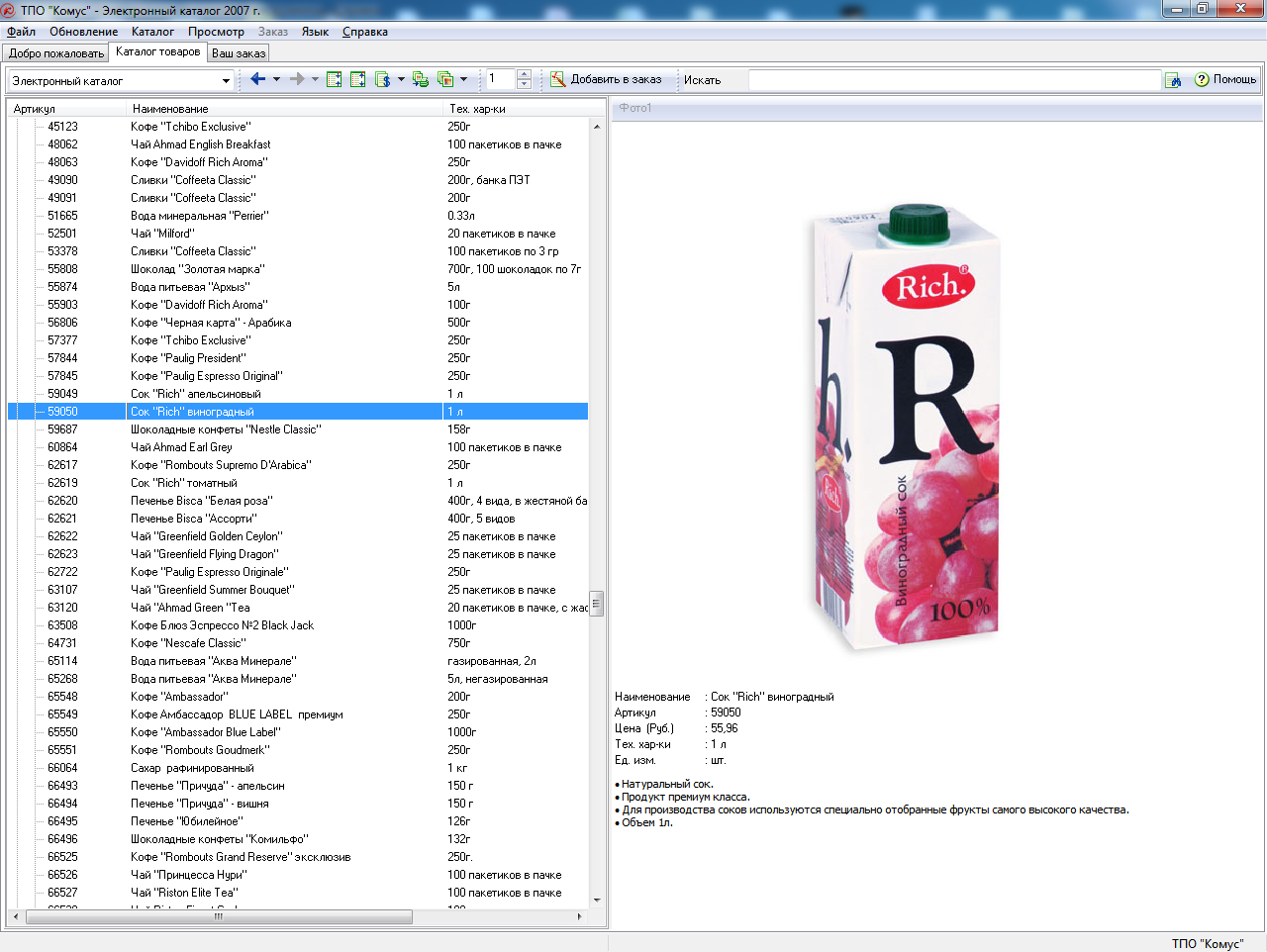The height and width of the screenshot is (952, 1267).
Task: Click the quantity input field
Action: coord(501,79)
